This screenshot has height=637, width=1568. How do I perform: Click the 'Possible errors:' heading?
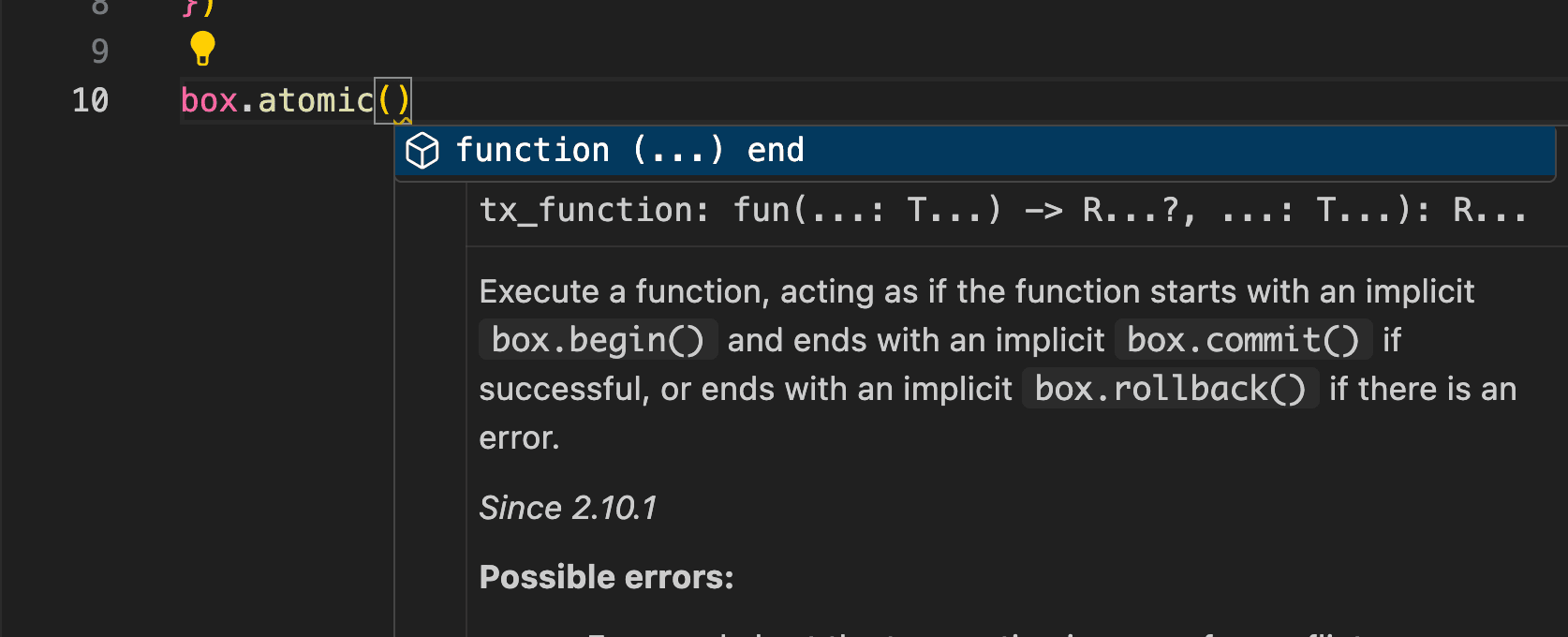(606, 577)
